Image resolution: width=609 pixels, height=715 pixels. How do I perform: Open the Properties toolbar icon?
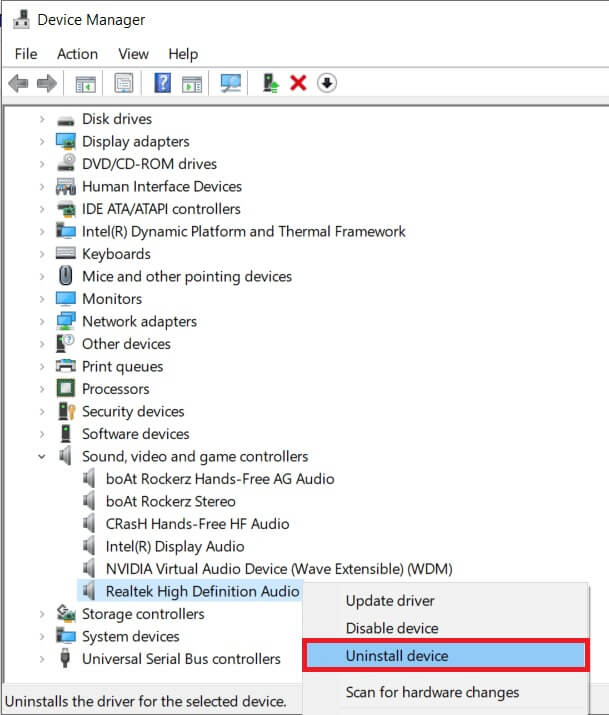pos(124,83)
